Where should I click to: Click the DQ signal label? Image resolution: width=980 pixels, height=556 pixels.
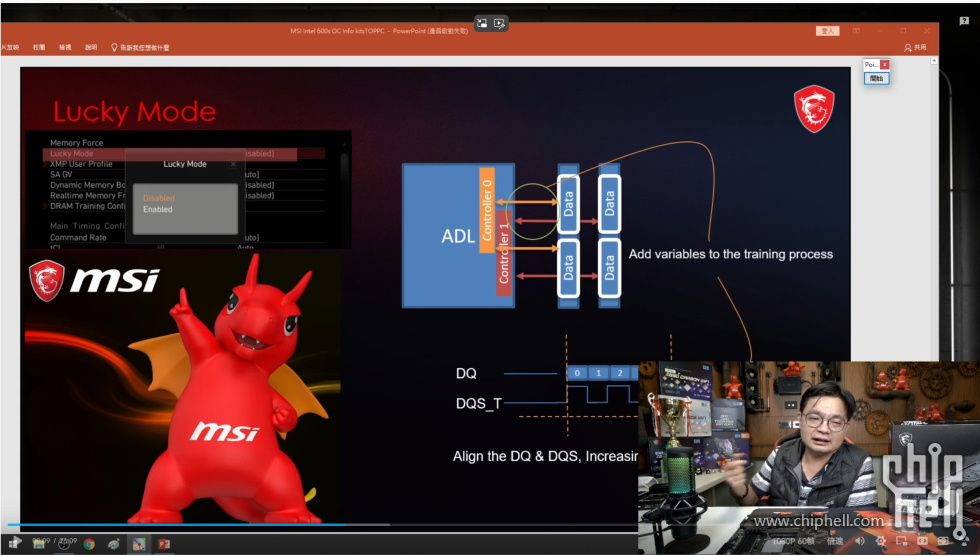[466, 374]
